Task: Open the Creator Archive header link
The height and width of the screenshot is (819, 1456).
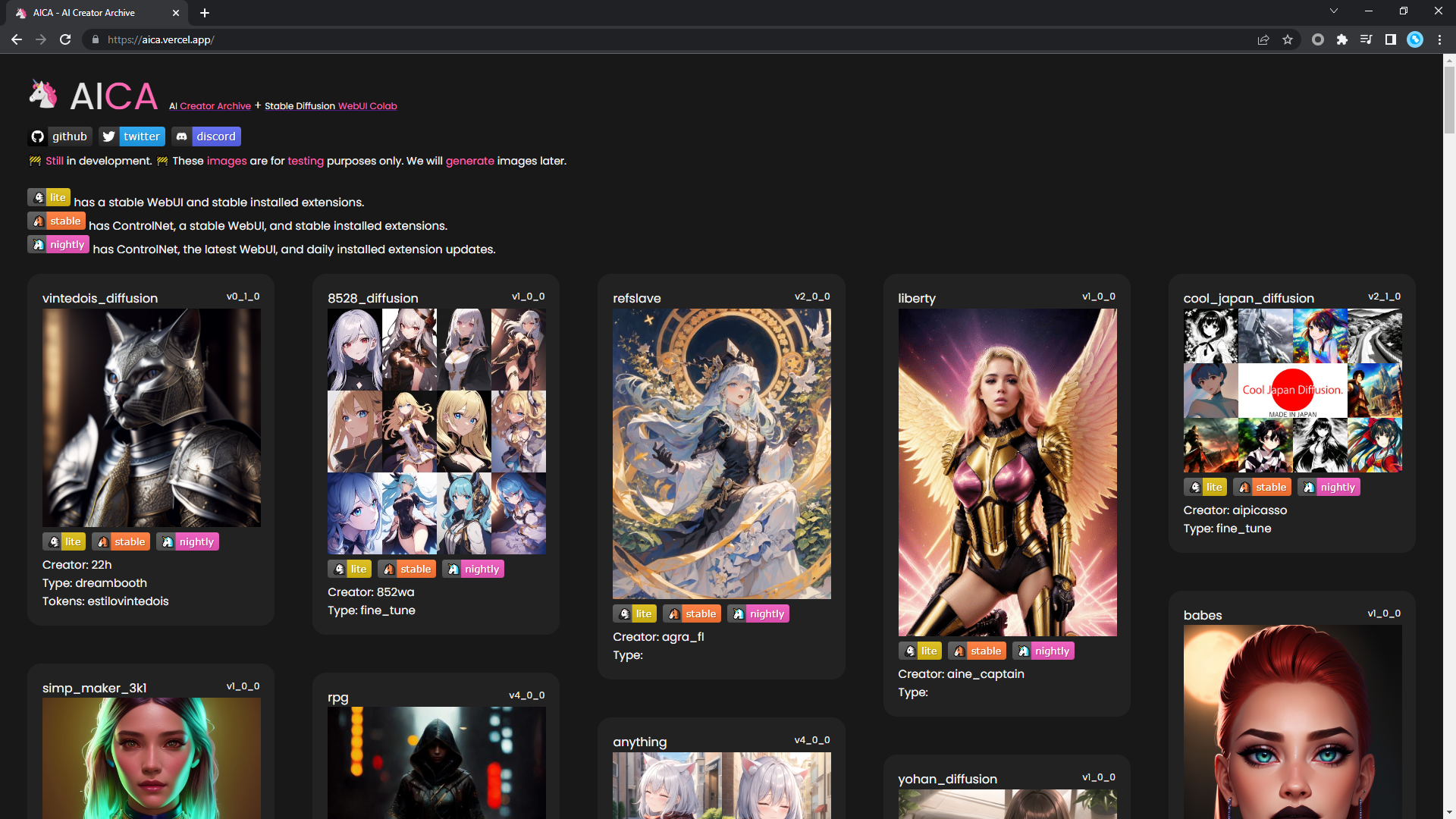Action: tap(215, 106)
